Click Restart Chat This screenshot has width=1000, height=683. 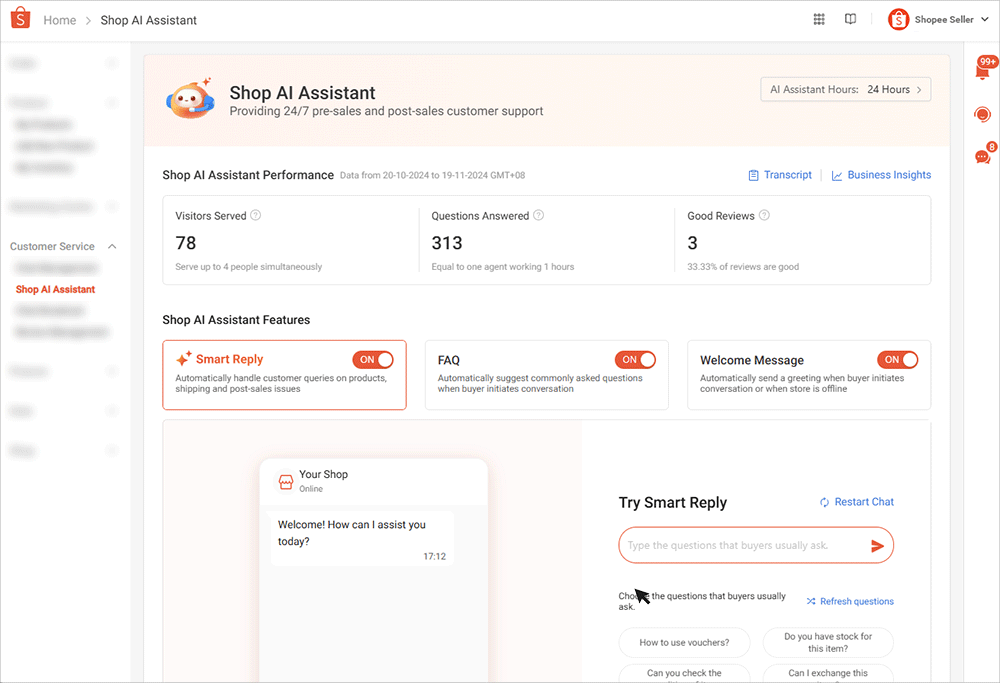coord(857,502)
